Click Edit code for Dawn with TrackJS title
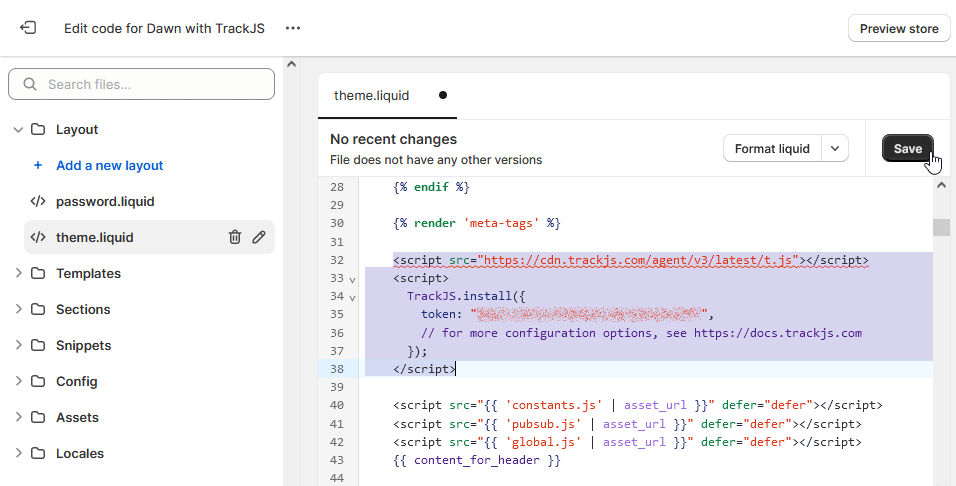 pyautogui.click(x=165, y=28)
